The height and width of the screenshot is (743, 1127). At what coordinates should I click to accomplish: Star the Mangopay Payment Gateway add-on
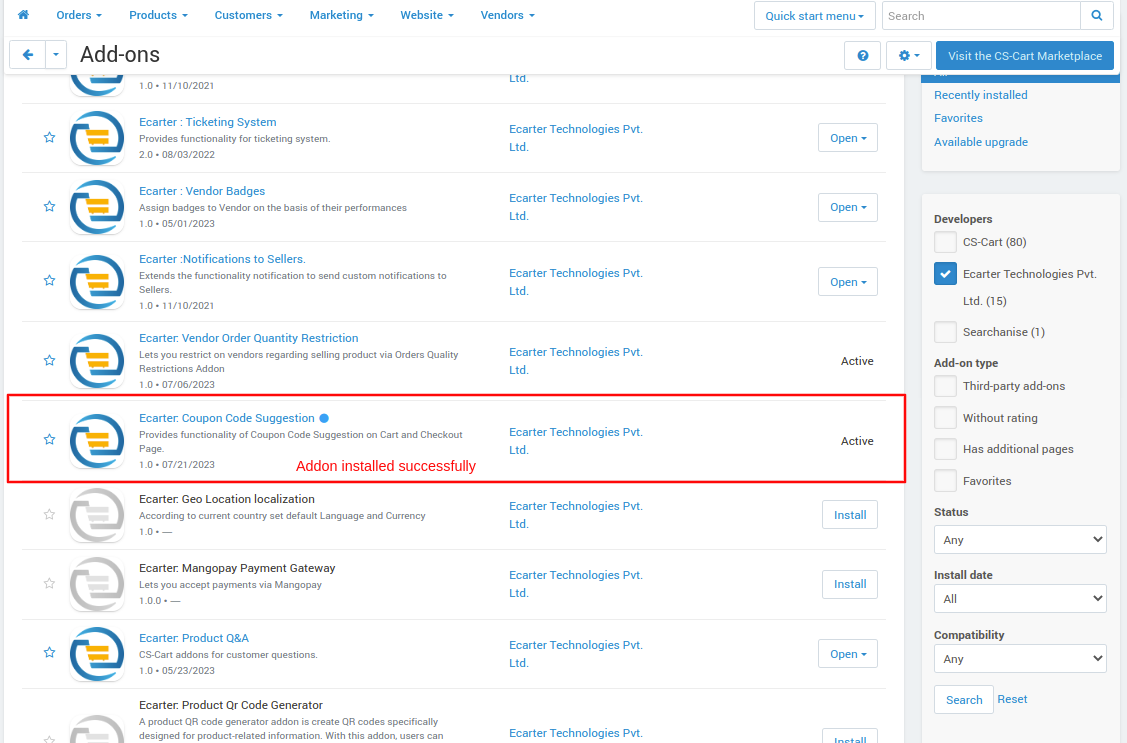tap(49, 583)
